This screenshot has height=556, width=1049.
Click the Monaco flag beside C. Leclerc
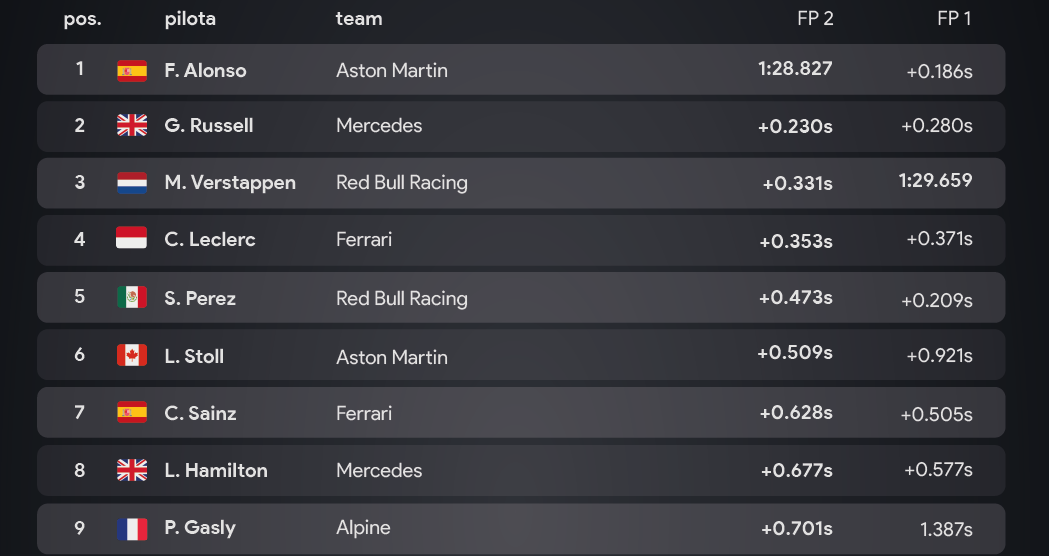[x=132, y=238]
